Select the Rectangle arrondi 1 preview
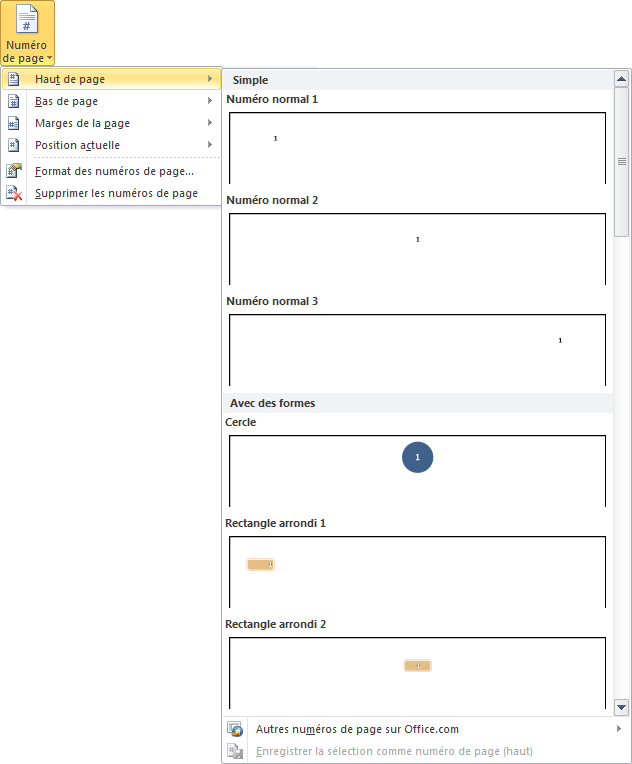Image resolution: width=632 pixels, height=764 pixels. click(x=417, y=571)
